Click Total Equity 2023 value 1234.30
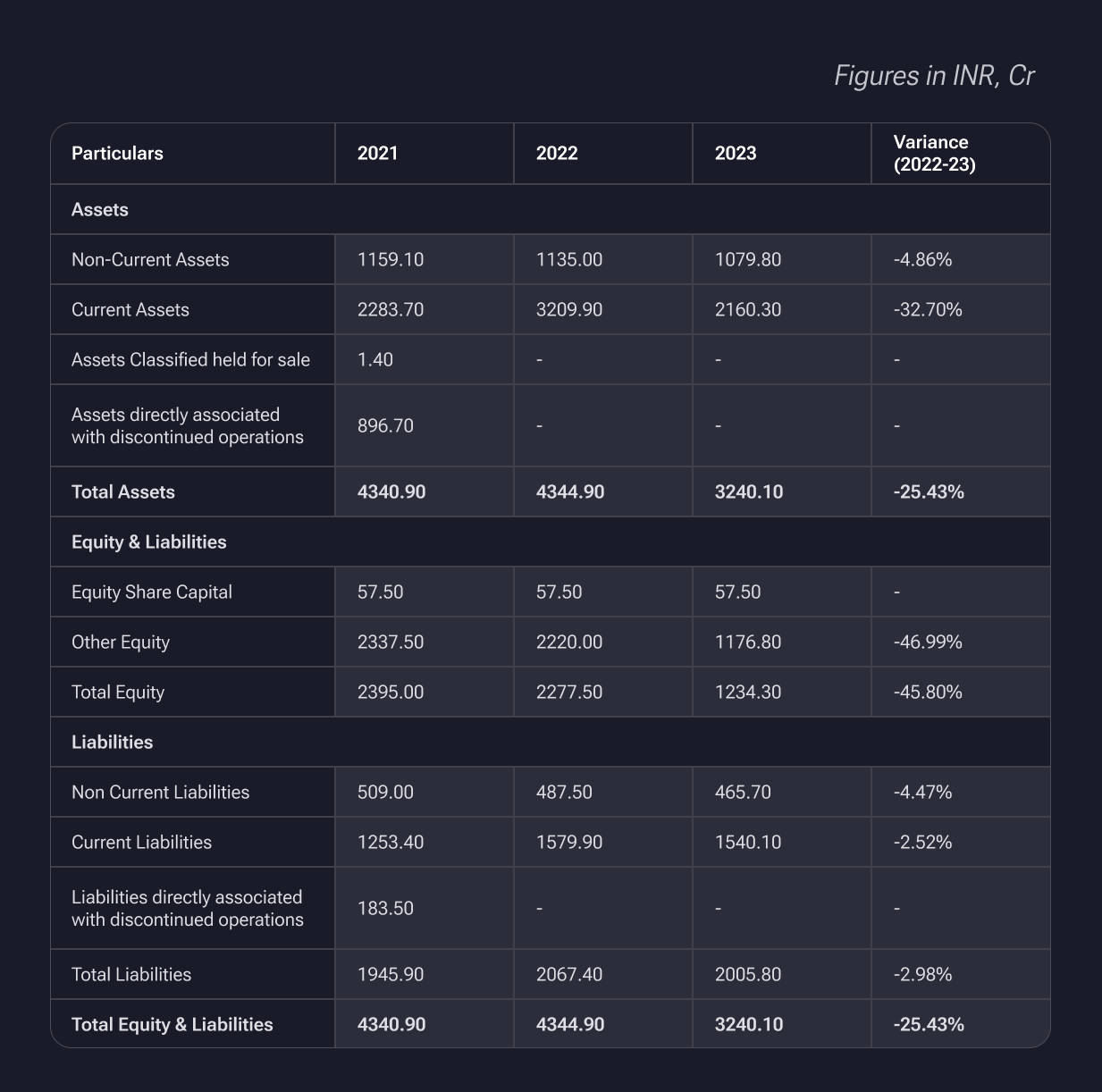 point(748,693)
